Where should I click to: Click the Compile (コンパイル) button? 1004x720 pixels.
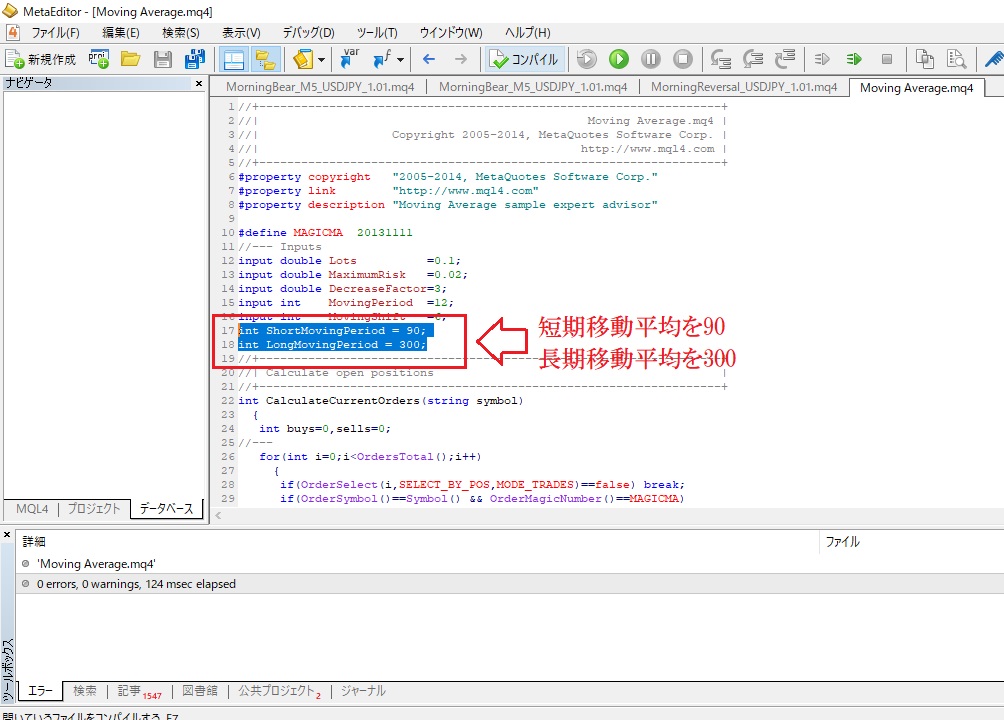coord(524,60)
